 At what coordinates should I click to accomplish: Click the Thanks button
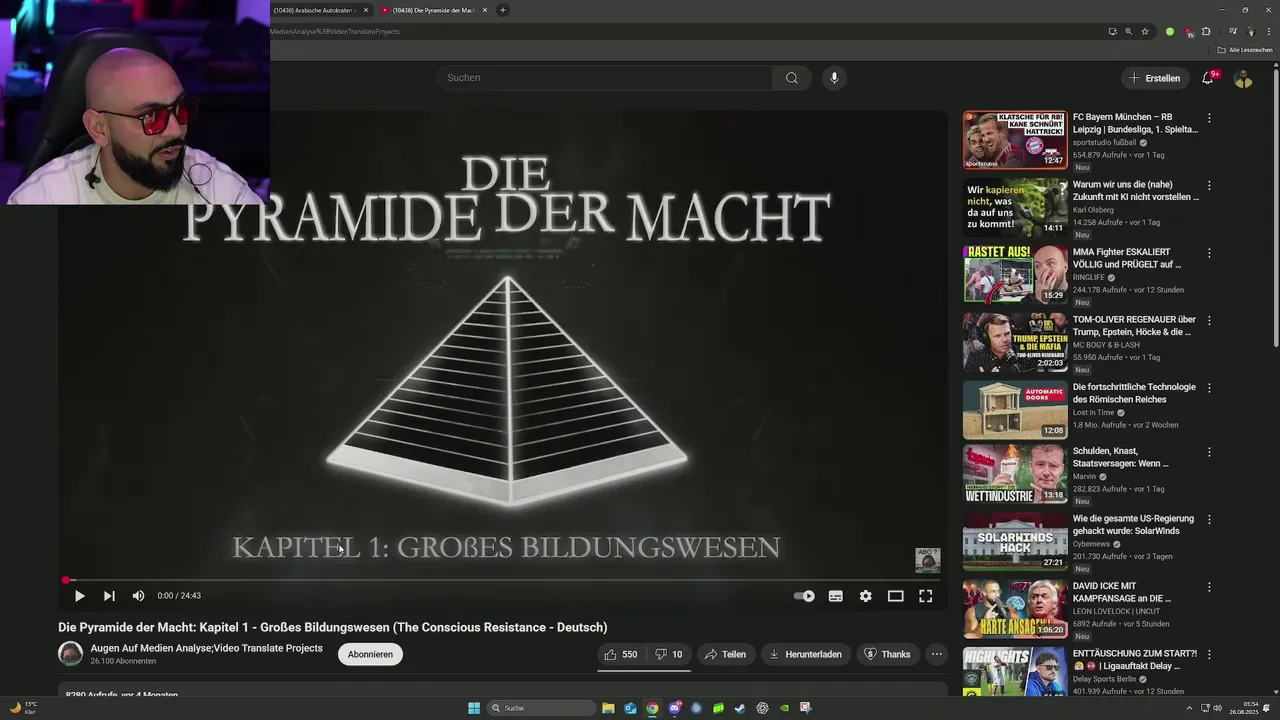pyautogui.click(x=887, y=654)
